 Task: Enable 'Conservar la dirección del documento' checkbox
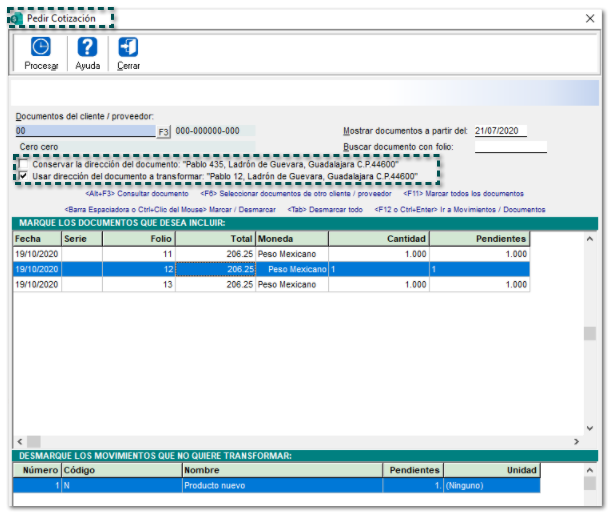coord(24,165)
